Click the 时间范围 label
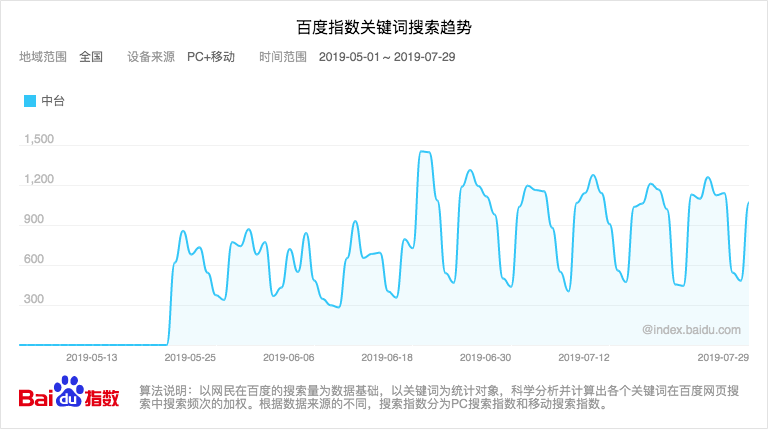The height and width of the screenshot is (430, 768). [283, 57]
